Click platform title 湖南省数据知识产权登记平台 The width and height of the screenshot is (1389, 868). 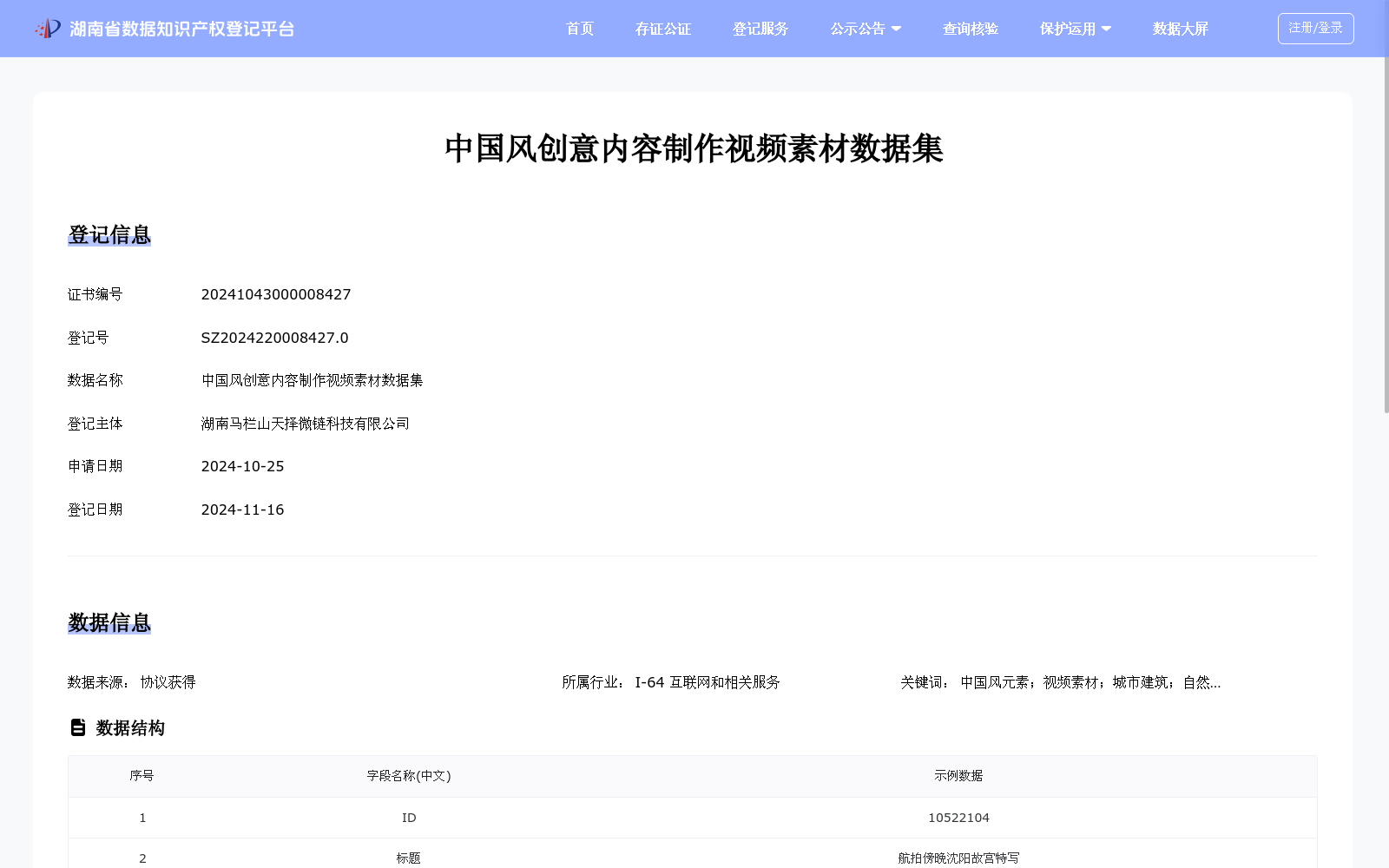pos(182,29)
